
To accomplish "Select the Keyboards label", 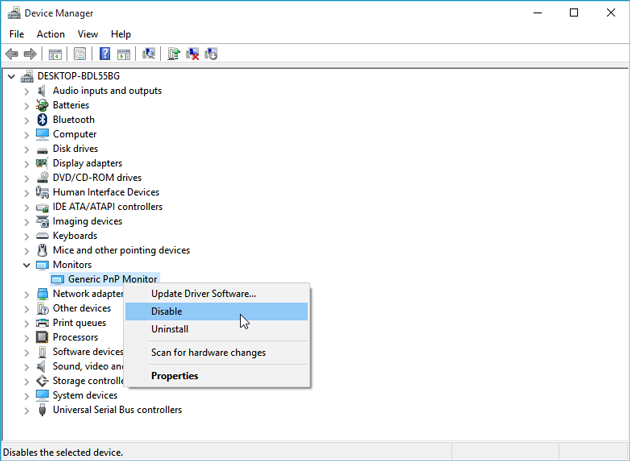I will click(x=75, y=236).
